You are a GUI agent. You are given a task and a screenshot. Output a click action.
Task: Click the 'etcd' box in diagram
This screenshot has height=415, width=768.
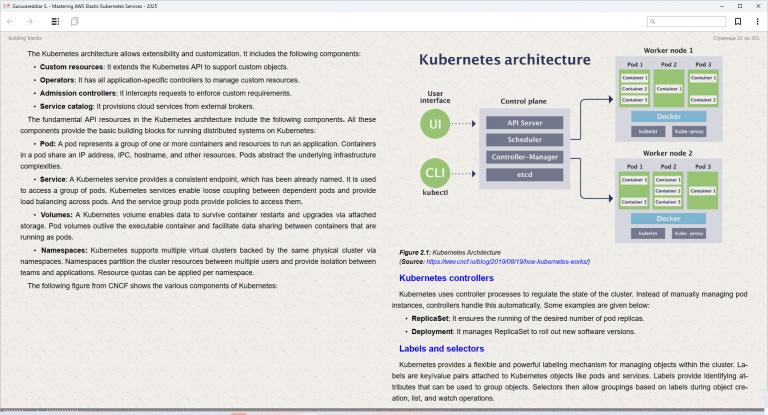525,174
